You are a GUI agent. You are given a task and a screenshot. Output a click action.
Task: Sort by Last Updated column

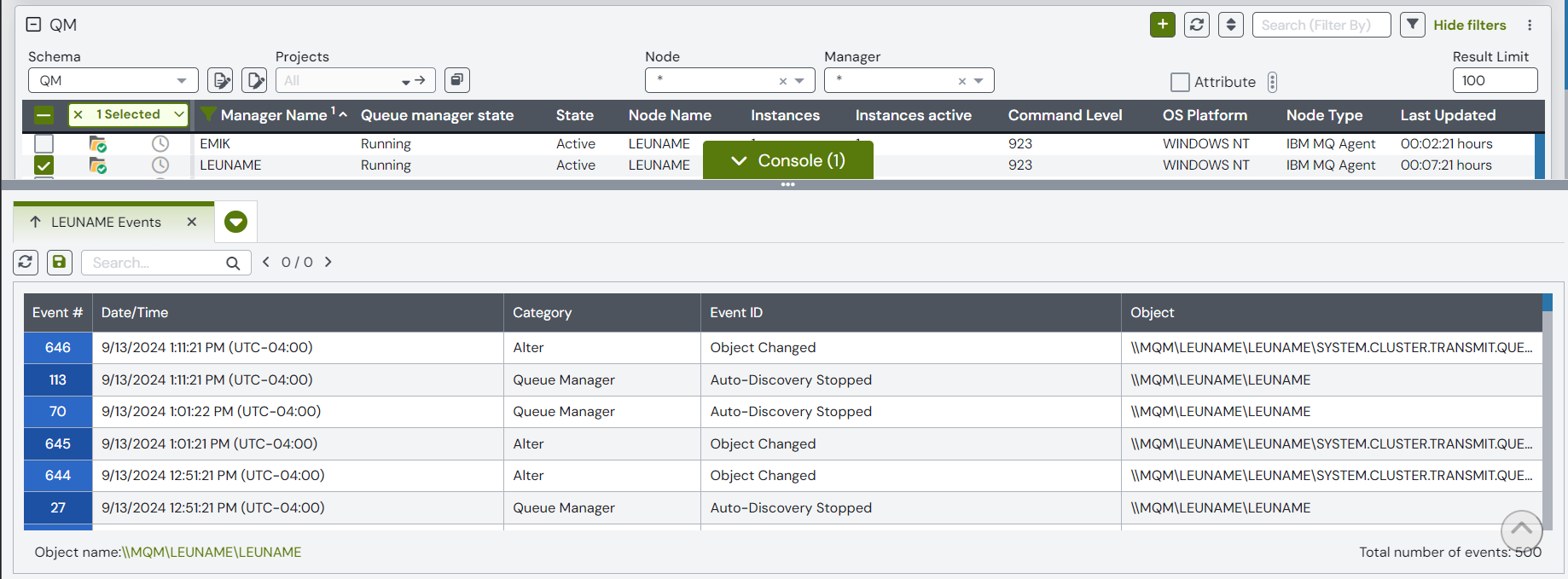pyautogui.click(x=1448, y=115)
